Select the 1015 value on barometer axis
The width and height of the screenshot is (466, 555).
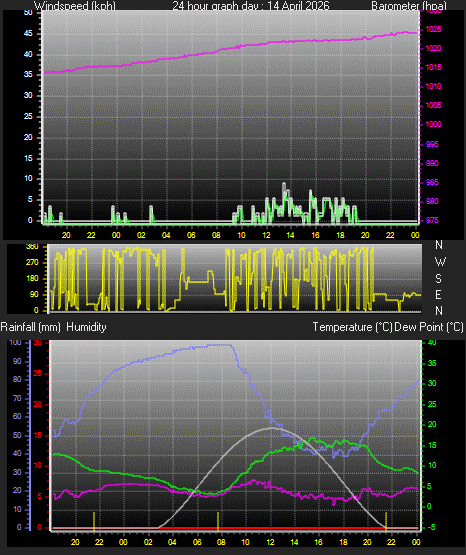(x=433, y=67)
